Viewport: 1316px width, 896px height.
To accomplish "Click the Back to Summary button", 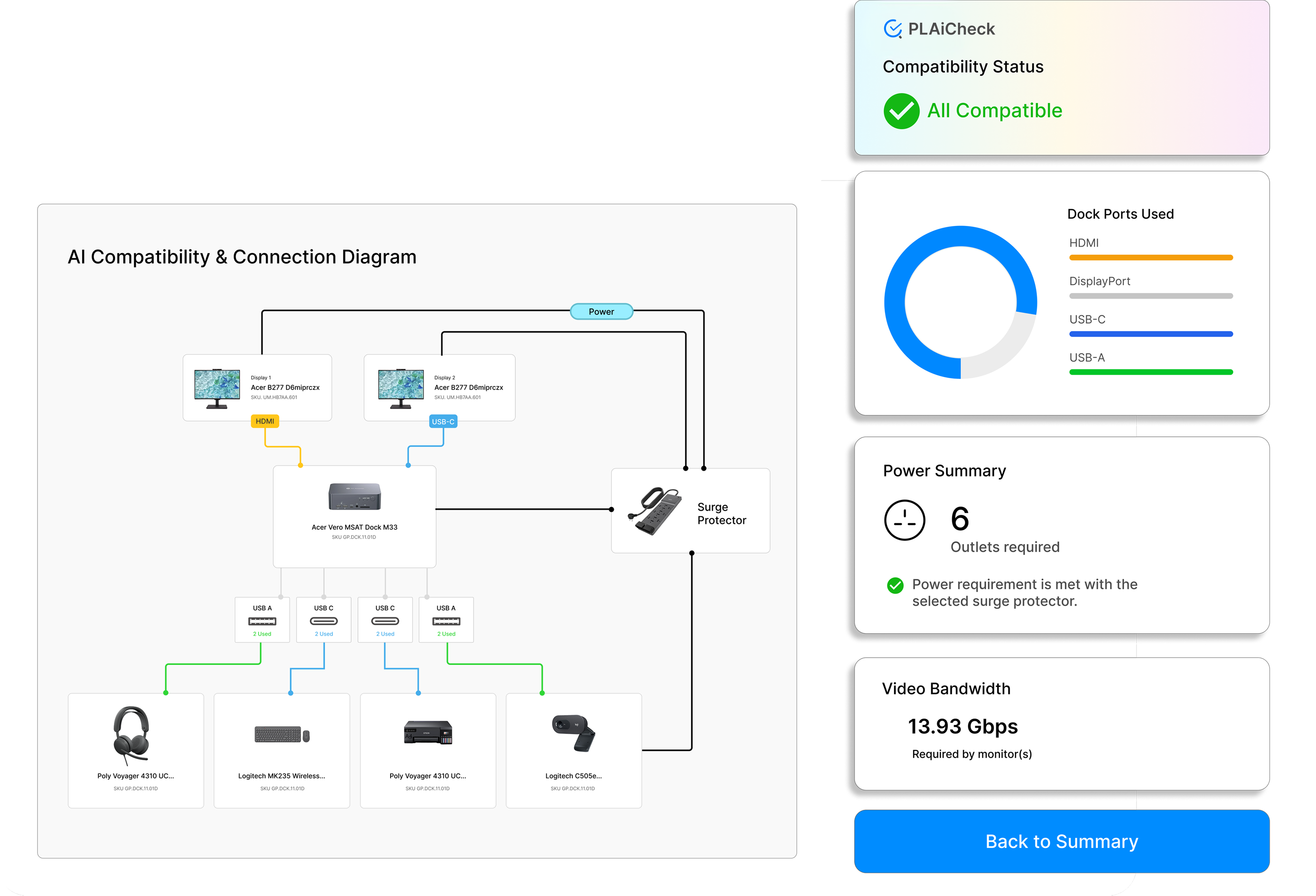I will (x=1061, y=841).
